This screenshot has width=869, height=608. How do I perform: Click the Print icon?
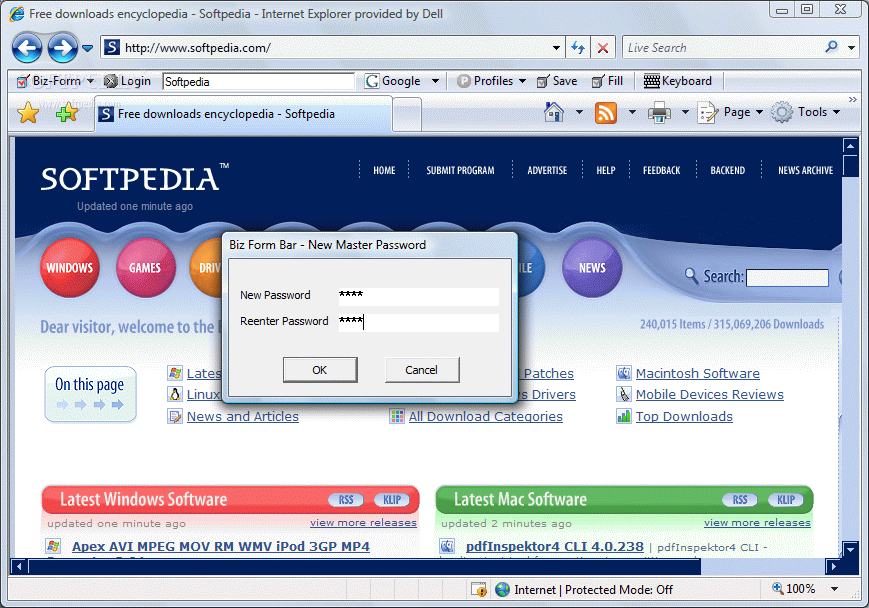(x=660, y=113)
